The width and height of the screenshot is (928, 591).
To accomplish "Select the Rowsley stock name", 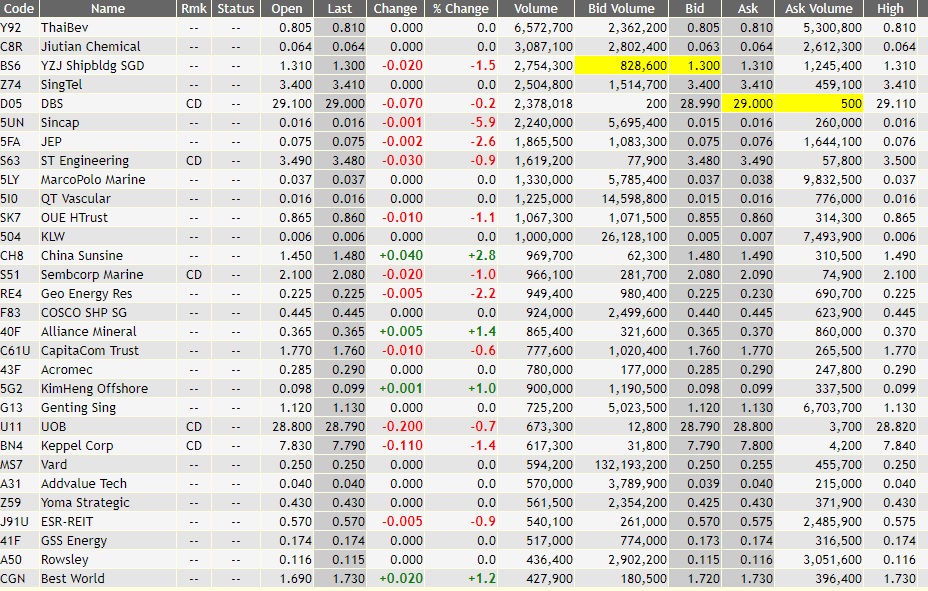I will (65, 560).
